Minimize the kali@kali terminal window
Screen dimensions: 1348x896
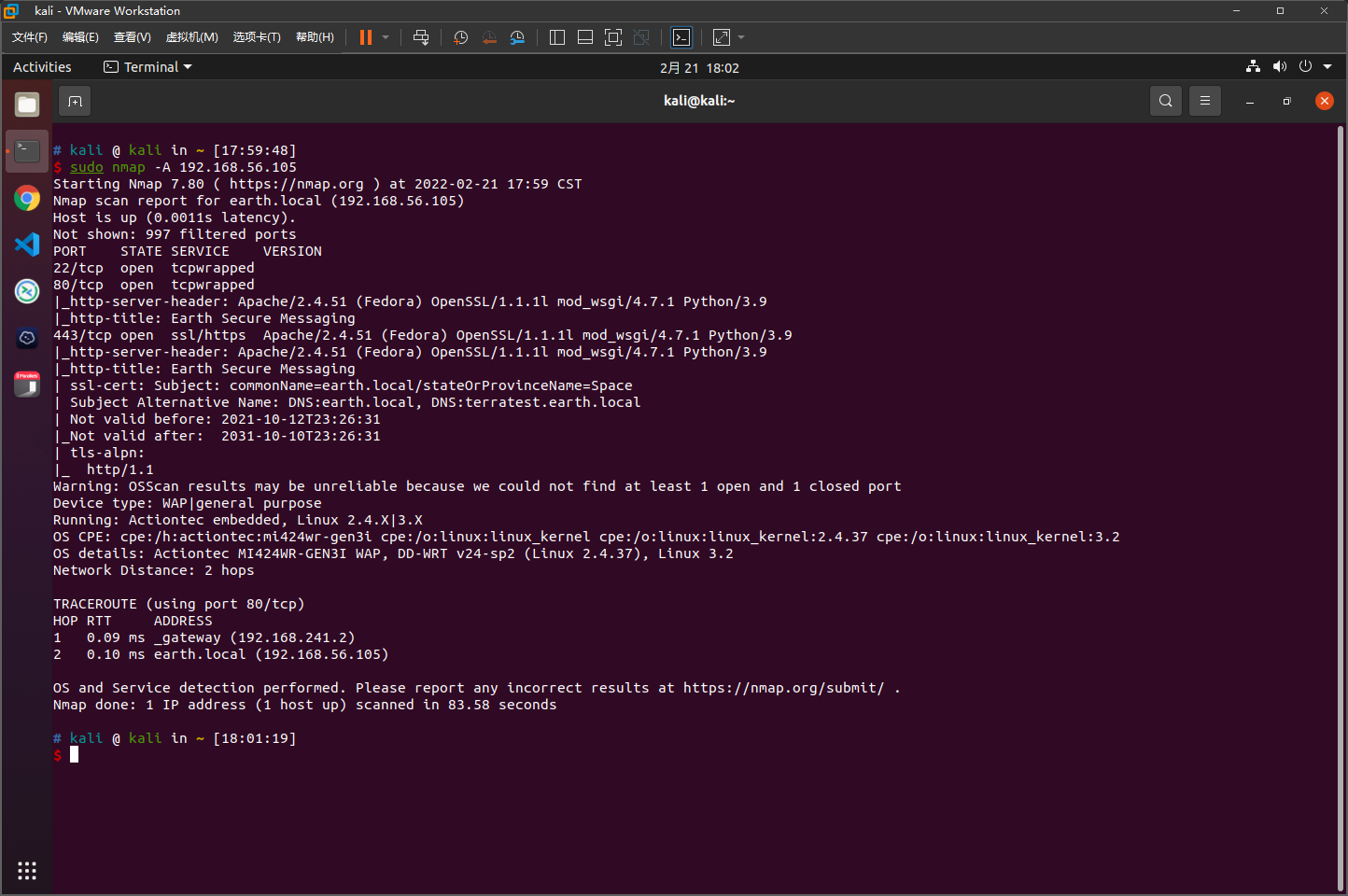[1249, 101]
